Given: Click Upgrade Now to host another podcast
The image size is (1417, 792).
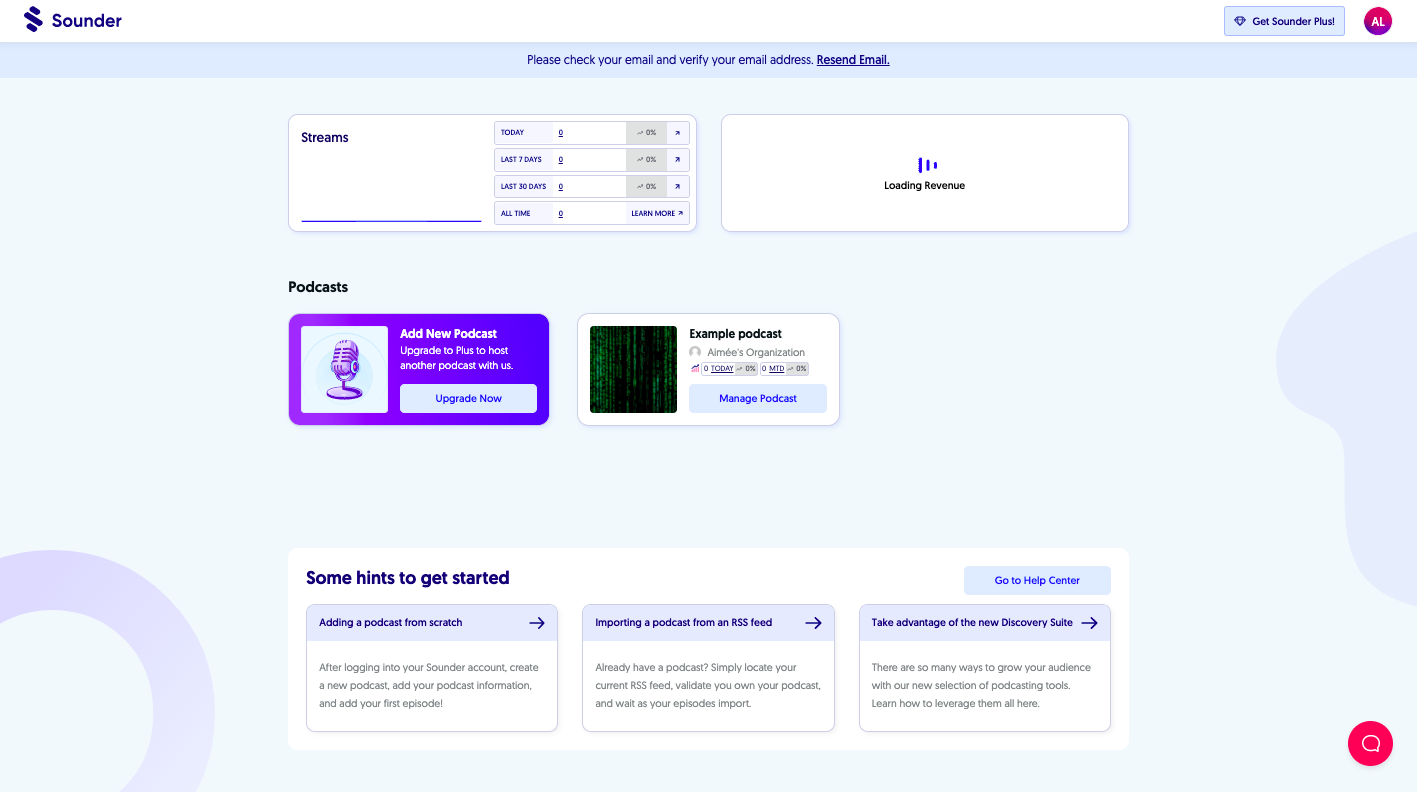Looking at the screenshot, I should [x=468, y=398].
